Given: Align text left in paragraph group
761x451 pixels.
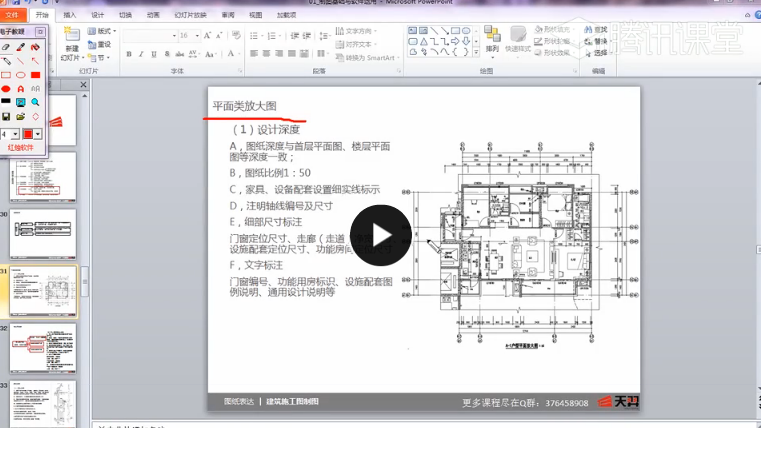Looking at the screenshot, I should coord(254,53).
